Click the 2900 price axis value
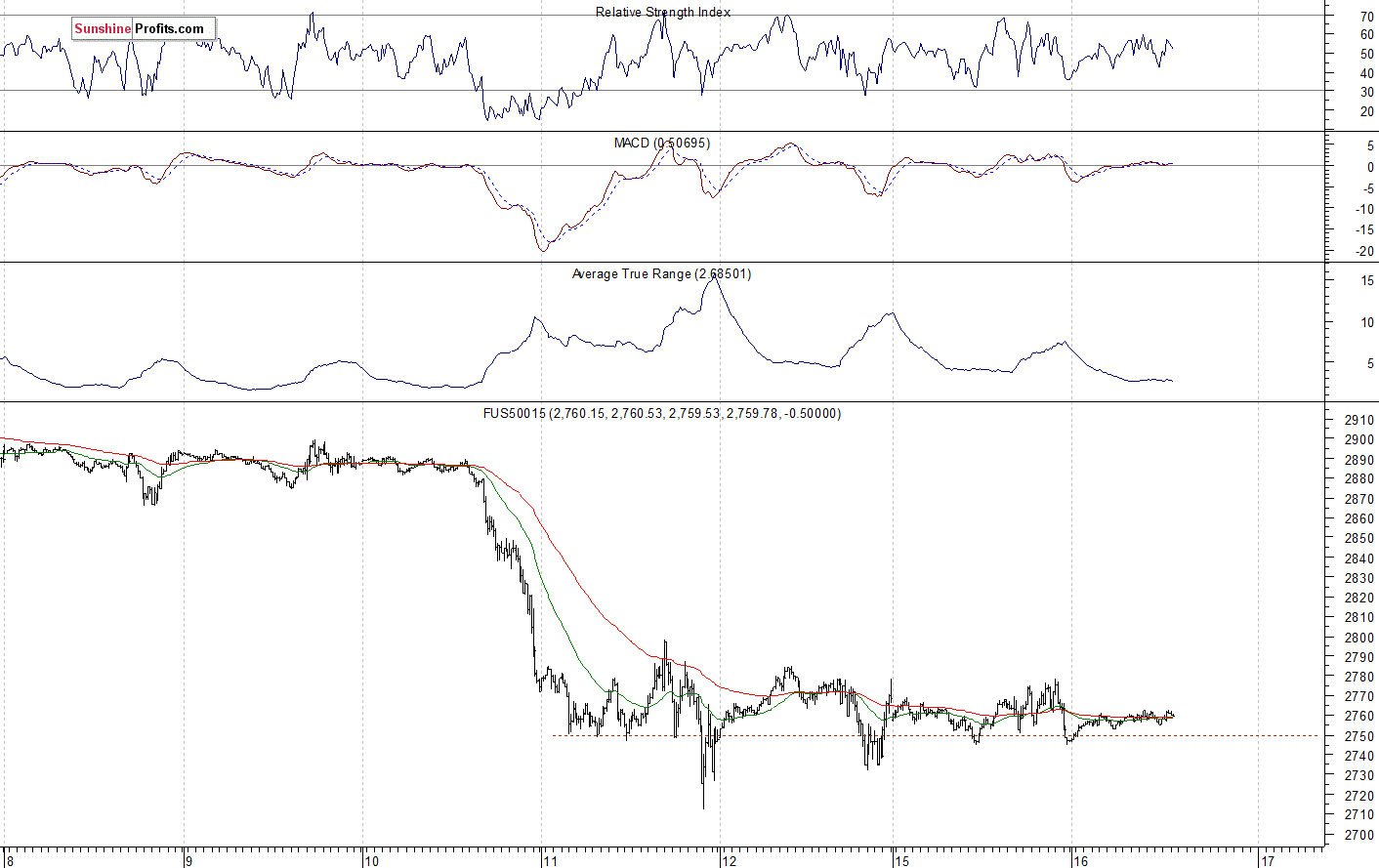The height and width of the screenshot is (868, 1379). coord(1359,439)
